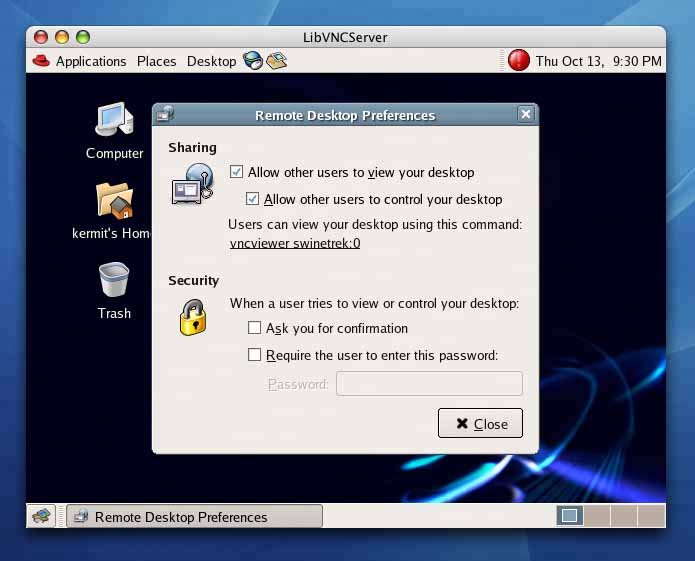Minimize LibVNCServer window with yellow button
The image size is (695, 561).
[62, 37]
